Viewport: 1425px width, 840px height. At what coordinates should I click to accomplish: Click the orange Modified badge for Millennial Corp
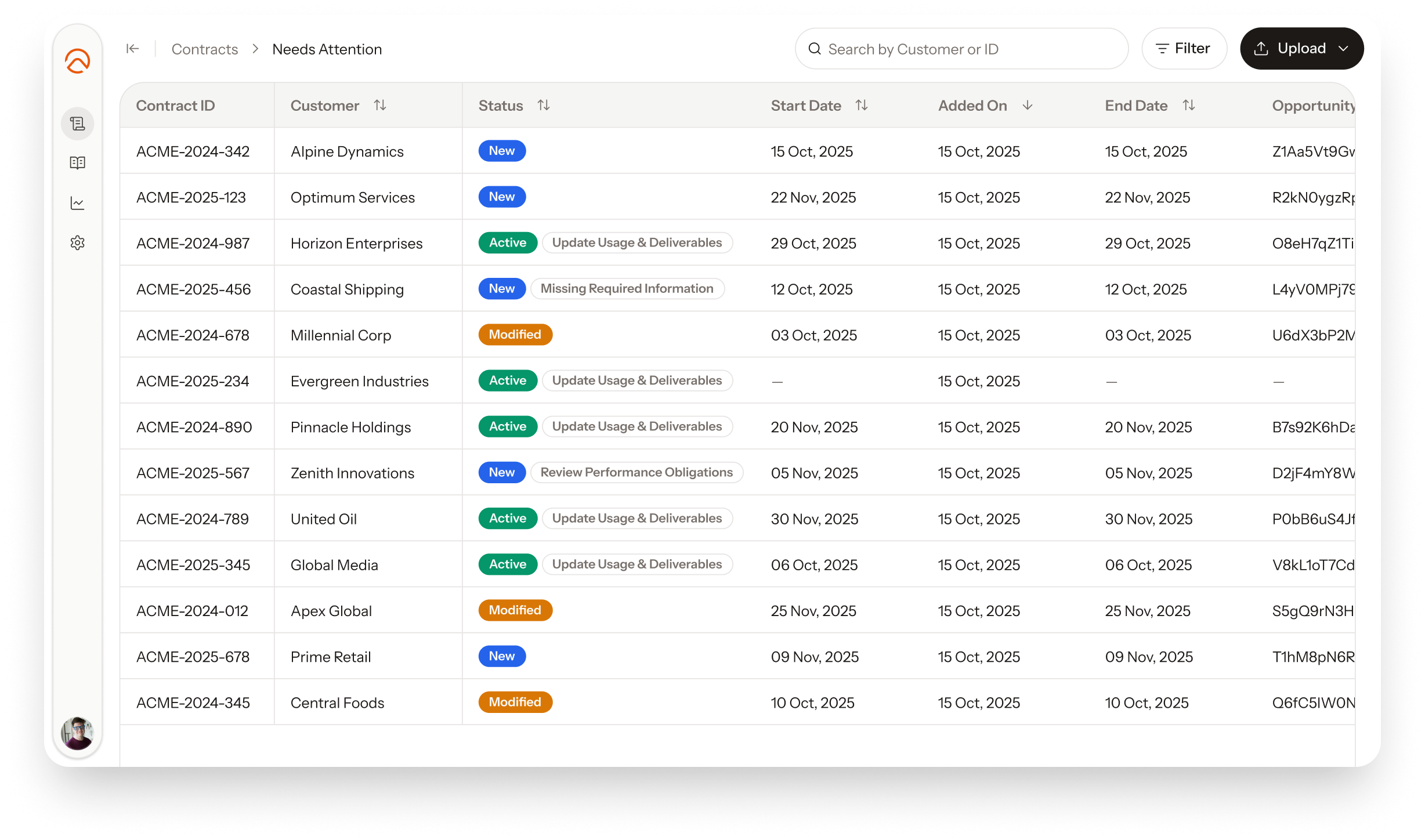click(x=515, y=334)
